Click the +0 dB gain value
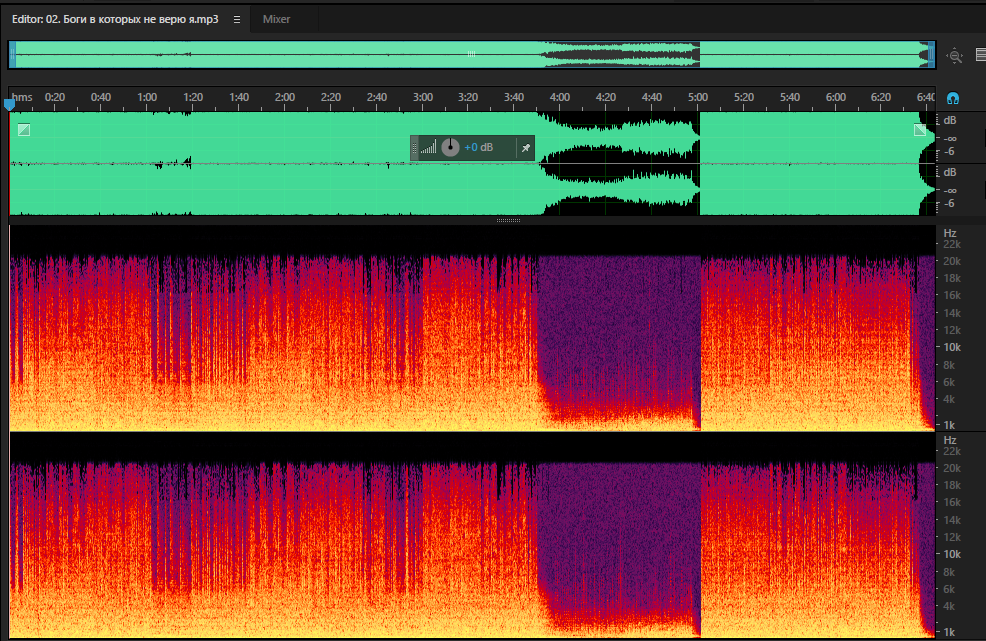This screenshot has width=986, height=641. tap(479, 147)
